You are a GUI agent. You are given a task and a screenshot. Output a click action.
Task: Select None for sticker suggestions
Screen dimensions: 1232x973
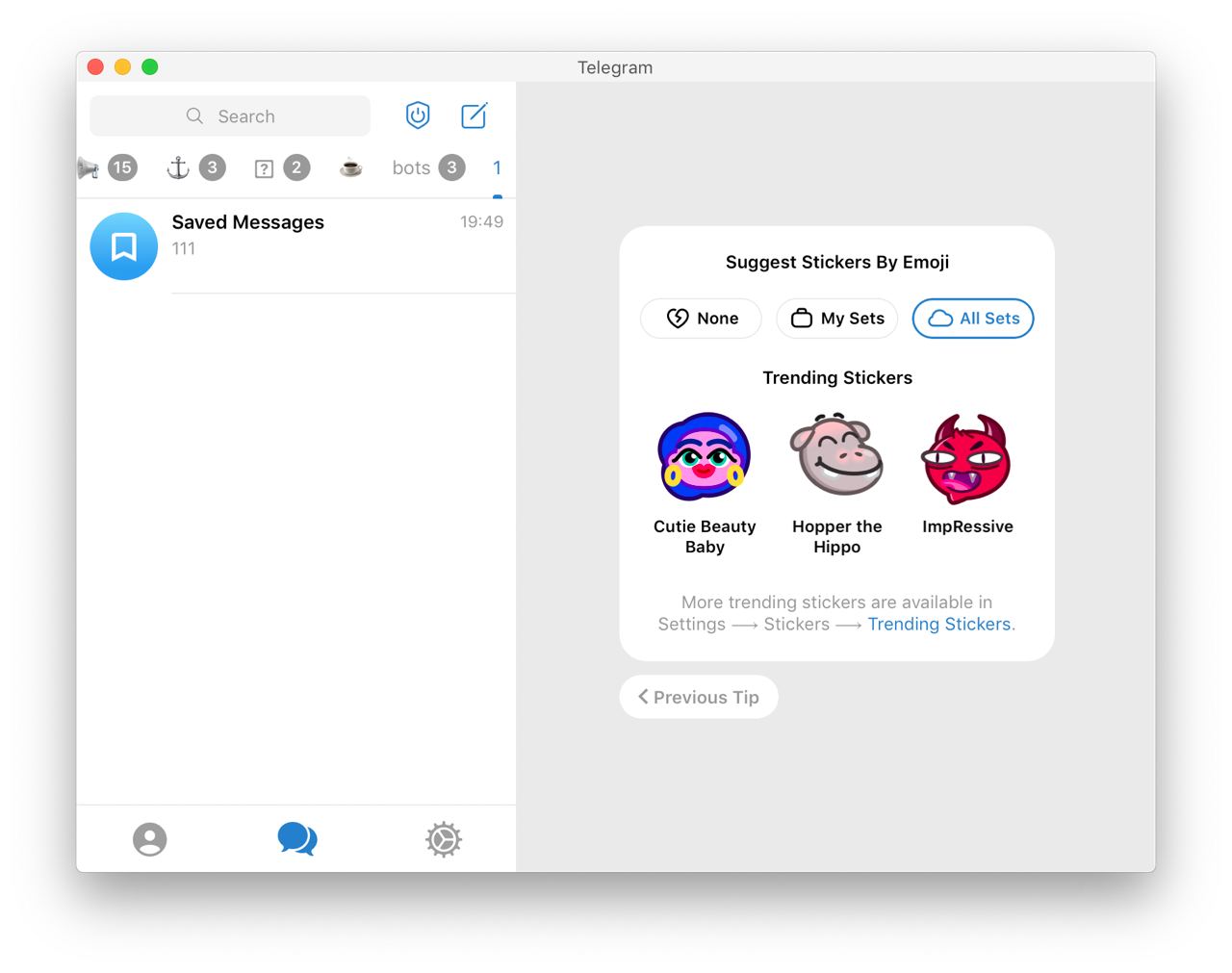[701, 319]
